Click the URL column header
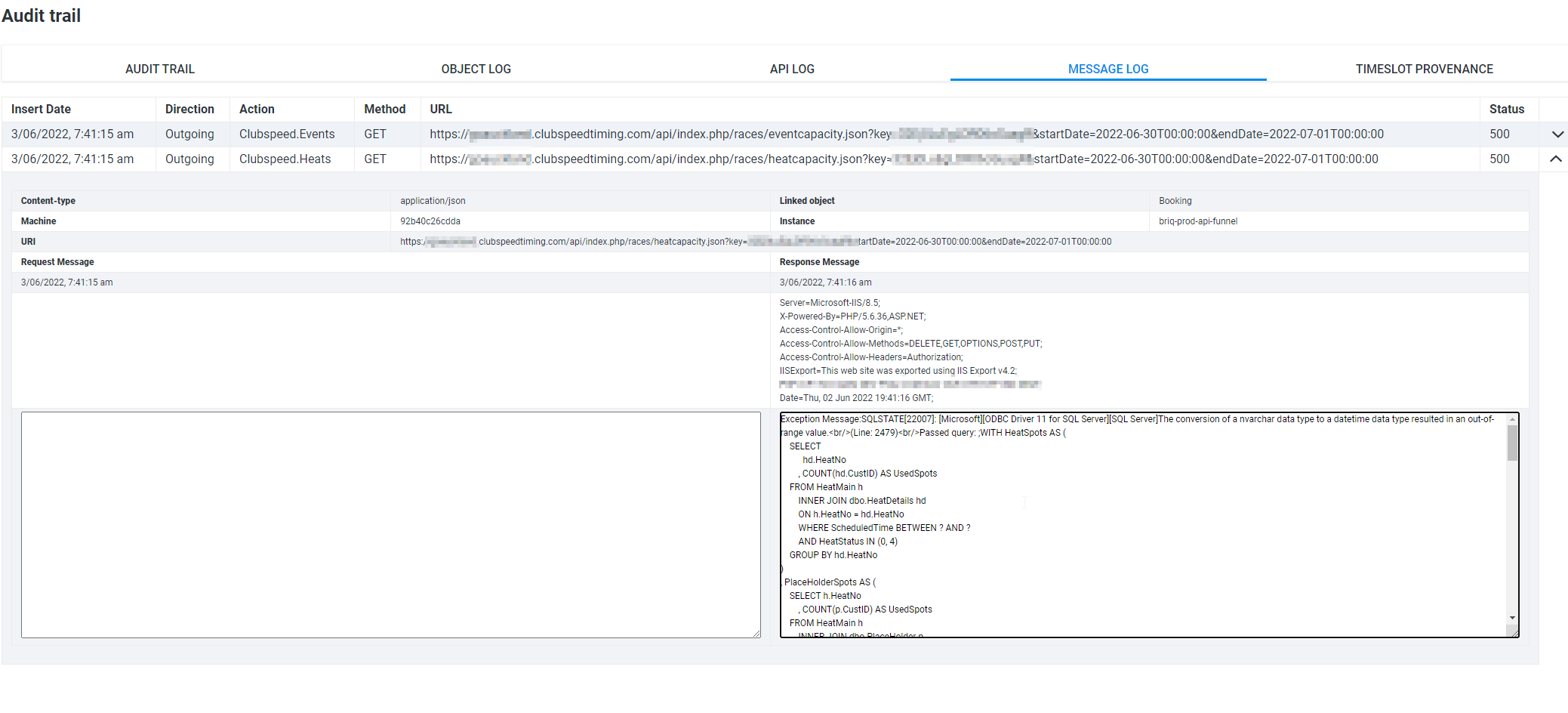Screen dimensions: 1568x713 (x=441, y=109)
